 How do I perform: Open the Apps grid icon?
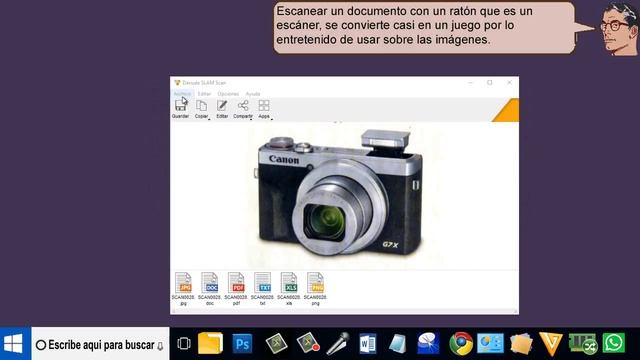click(x=264, y=106)
